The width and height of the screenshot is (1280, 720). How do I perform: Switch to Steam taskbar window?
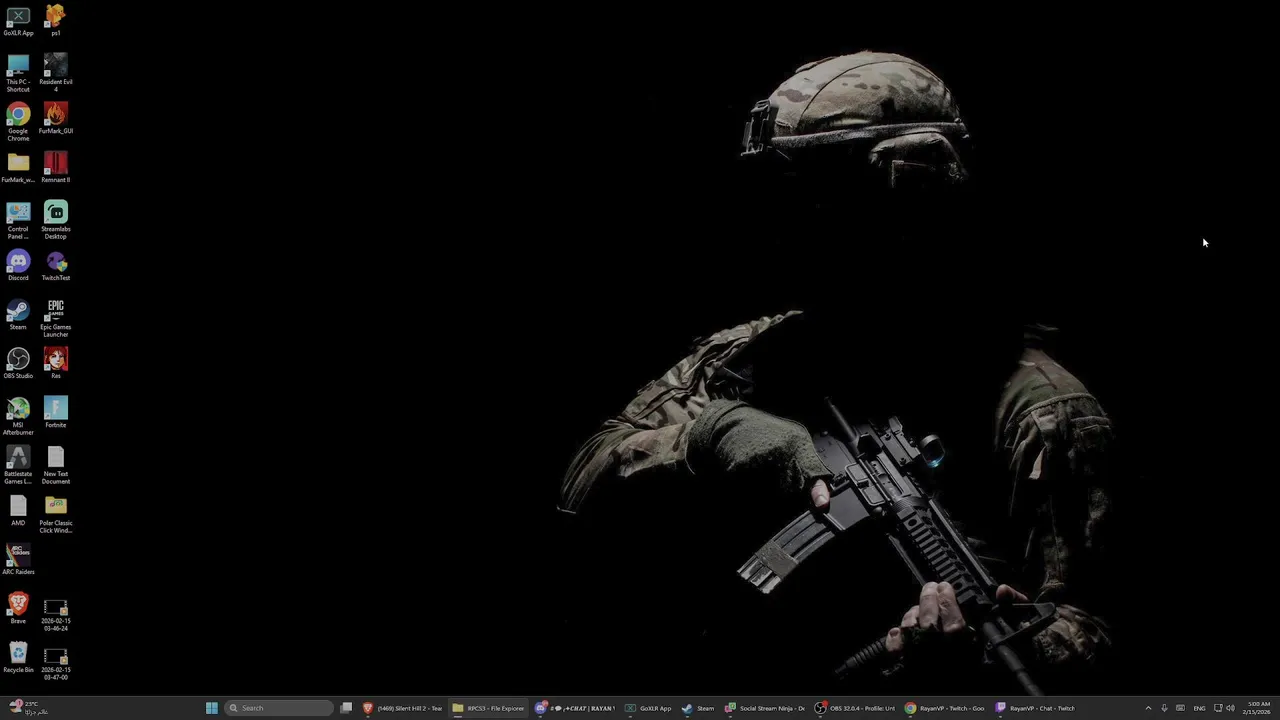tap(698, 708)
